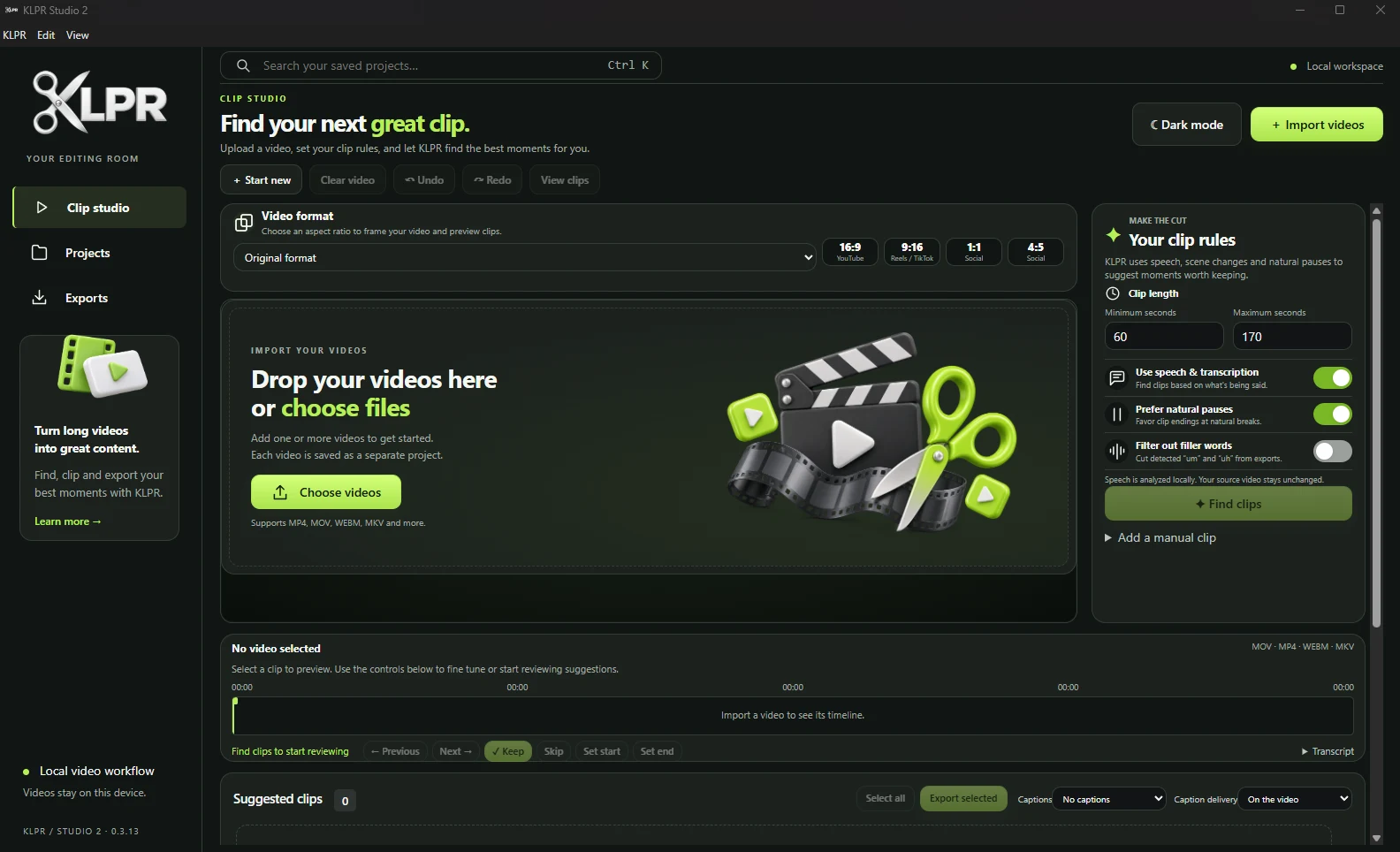Screen dimensions: 1400x852
Task: Click the clapperboard and scissors illustration
Action: click(x=871, y=433)
